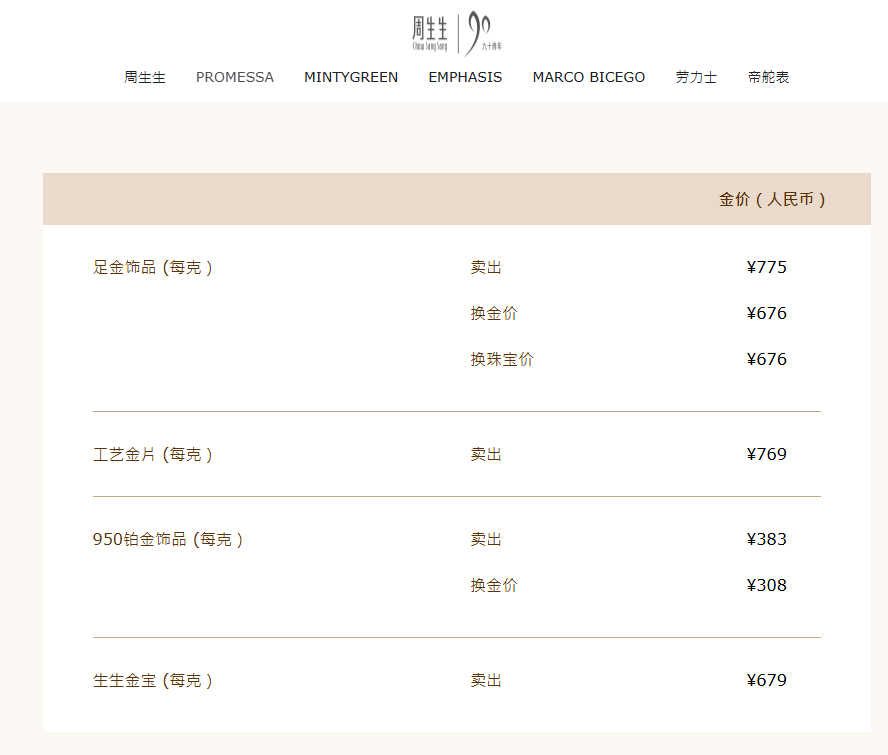The height and width of the screenshot is (755, 888).
Task: Select the 生生金宝 (每克) row label
Action: point(152,680)
